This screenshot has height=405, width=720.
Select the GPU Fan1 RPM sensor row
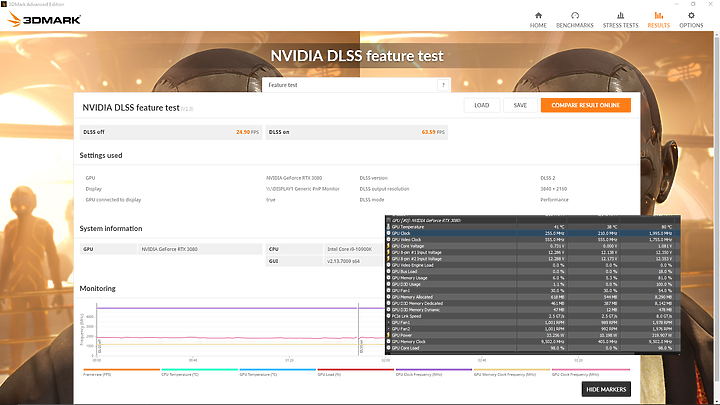point(533,322)
